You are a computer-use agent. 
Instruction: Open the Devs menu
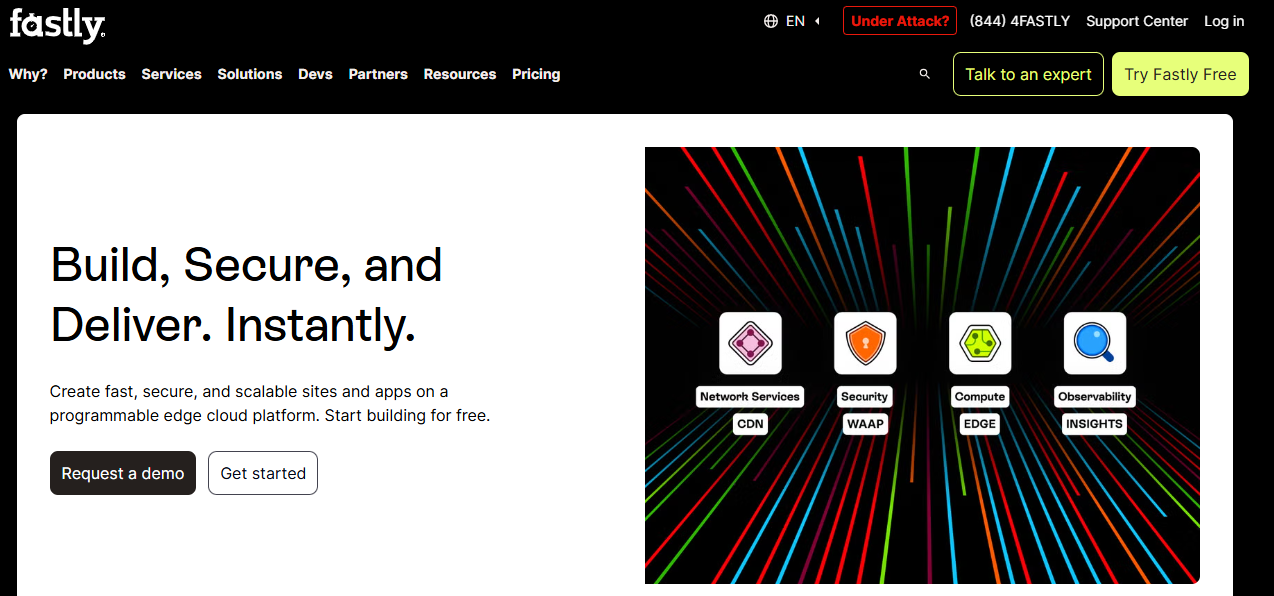[x=315, y=74]
